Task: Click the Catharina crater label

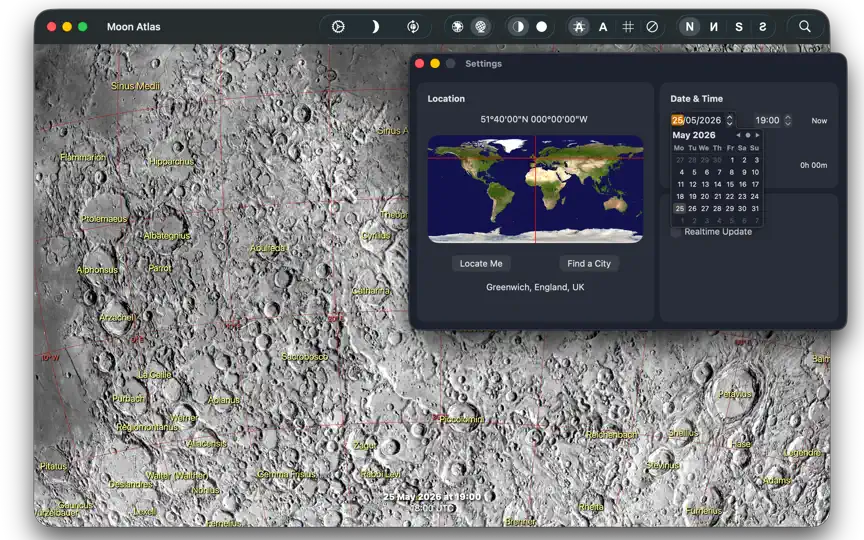Action: coord(371,290)
